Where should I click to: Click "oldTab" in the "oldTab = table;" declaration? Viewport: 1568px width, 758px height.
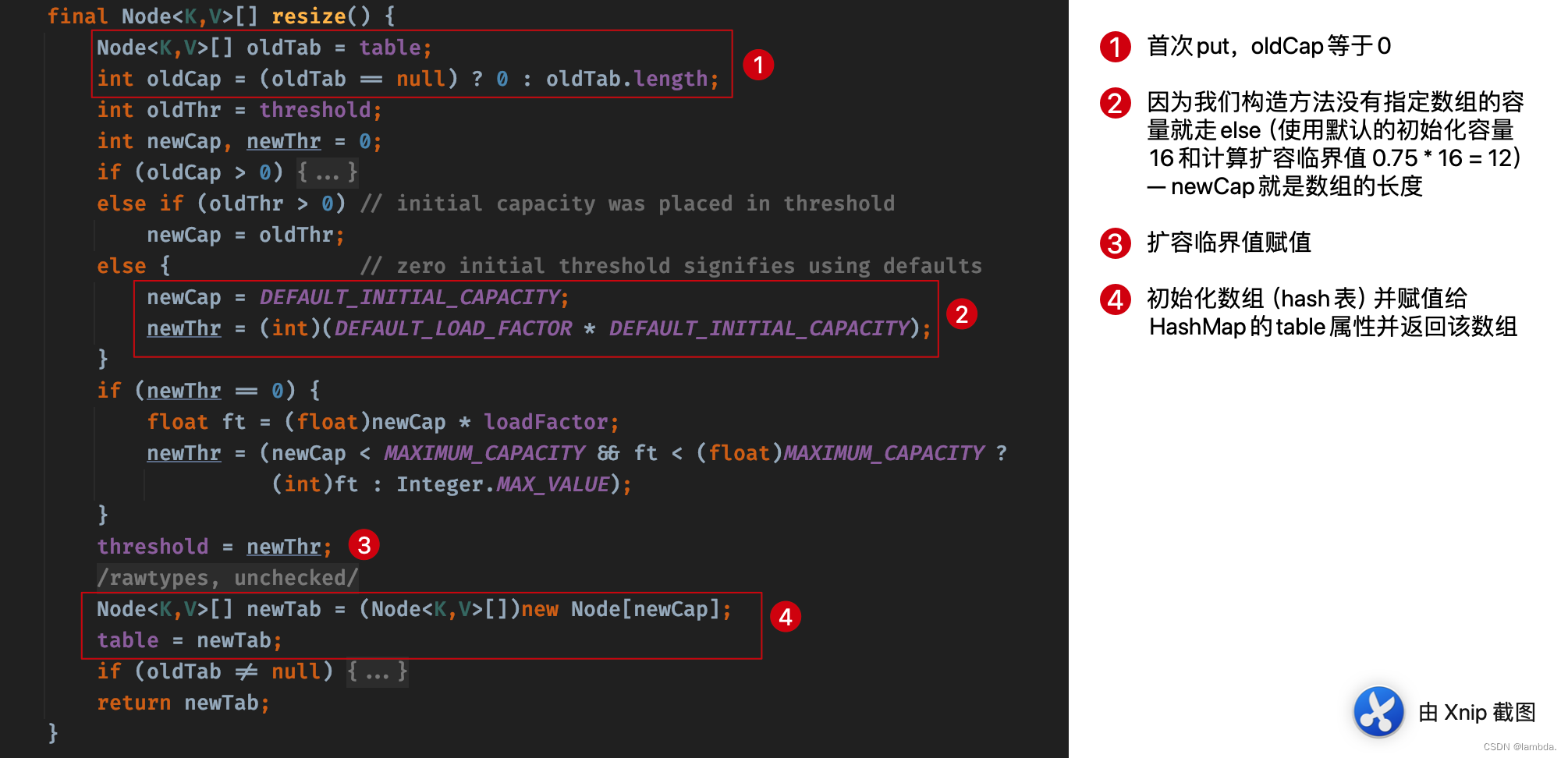pos(284,48)
